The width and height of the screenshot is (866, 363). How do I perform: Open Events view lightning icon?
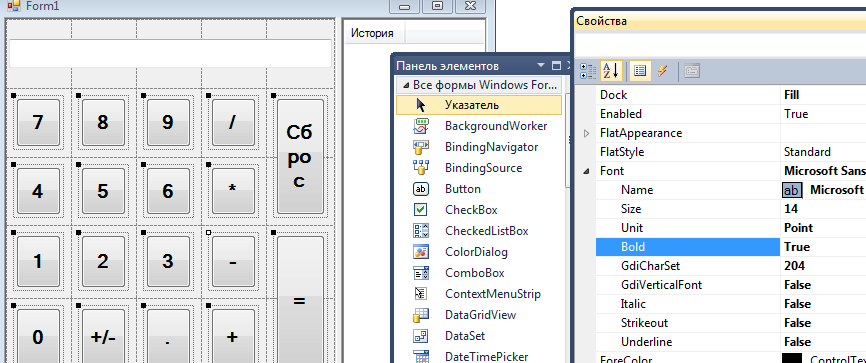click(x=662, y=71)
